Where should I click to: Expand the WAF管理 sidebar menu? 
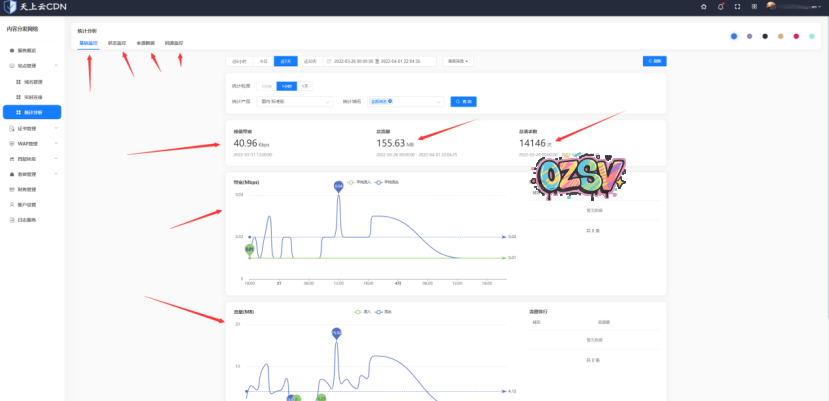point(30,143)
